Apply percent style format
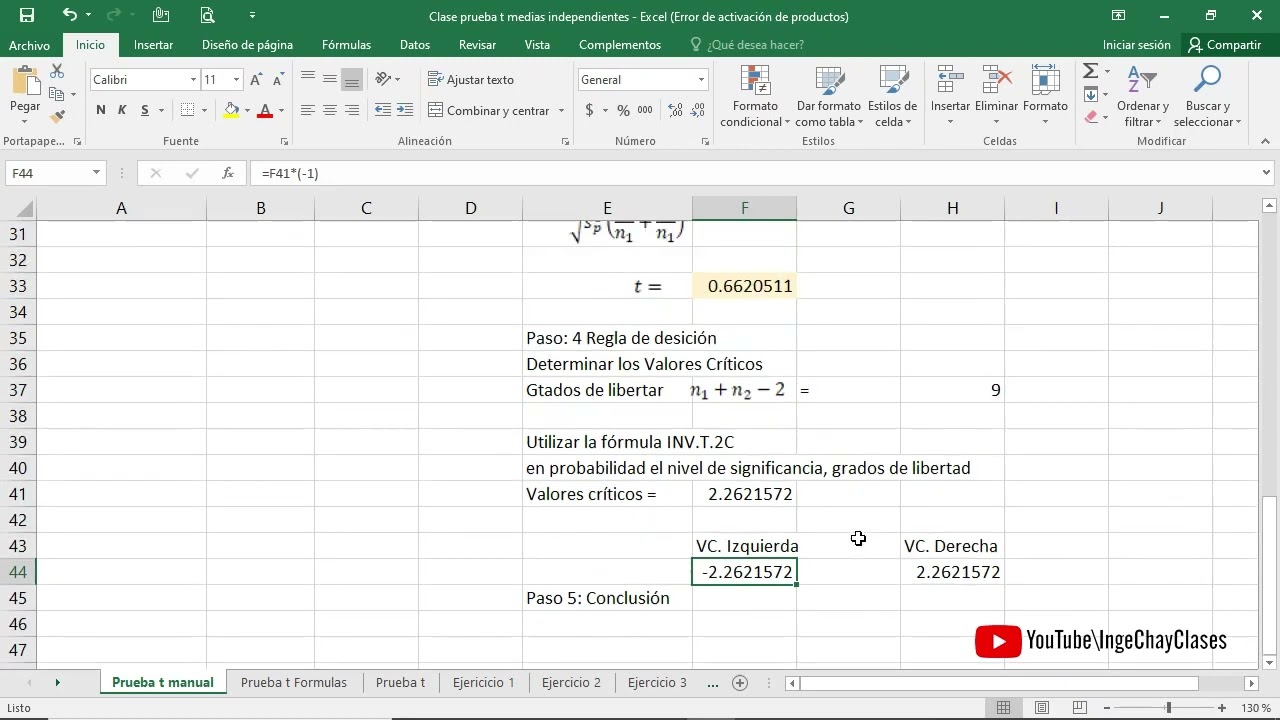The width and height of the screenshot is (1280, 720). tap(623, 110)
